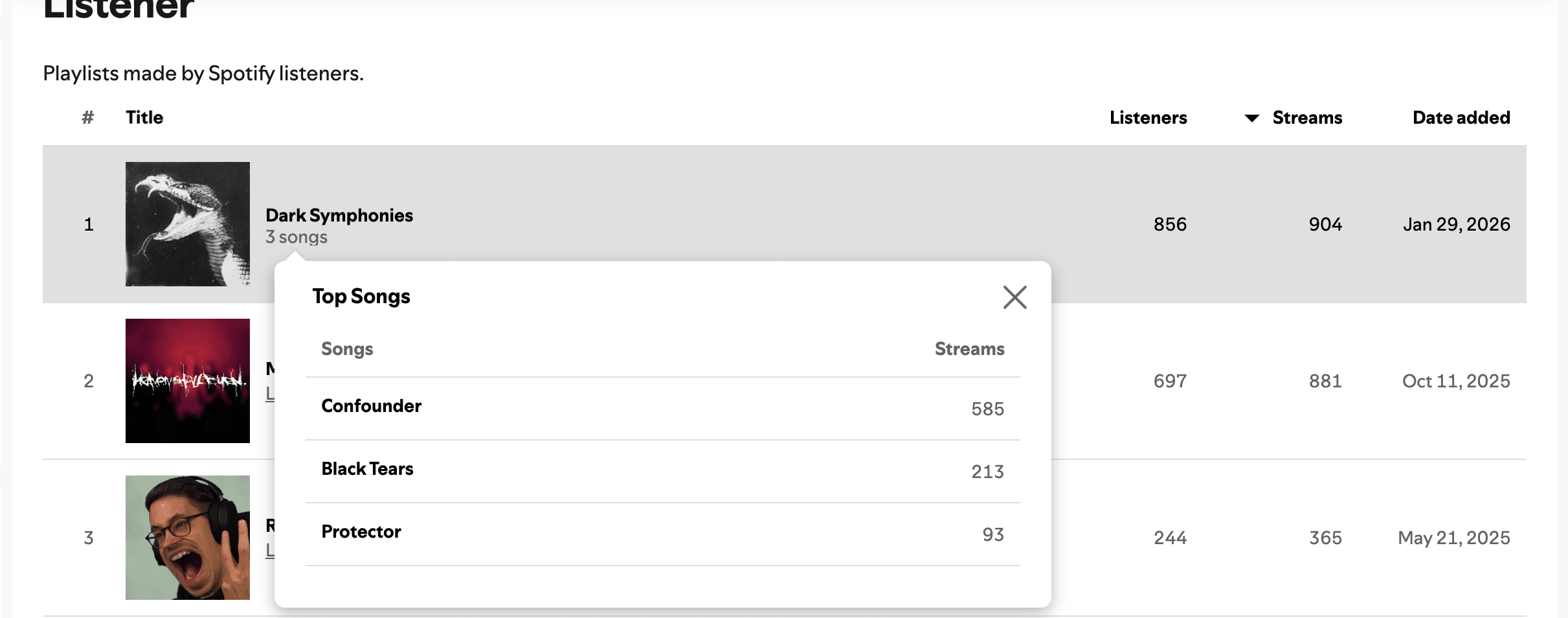Click the Songs header in Top Songs popup
1568x618 pixels.
pos(347,349)
